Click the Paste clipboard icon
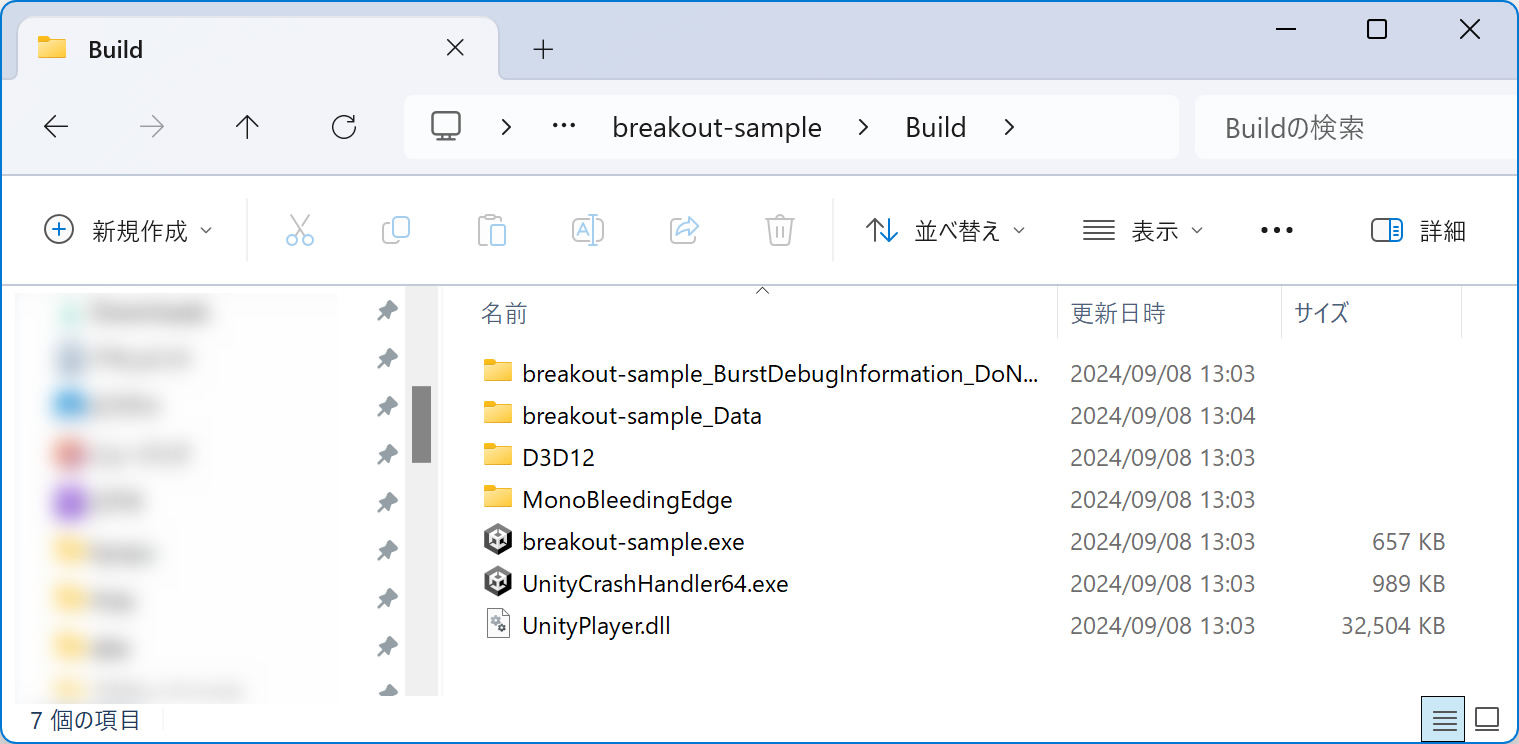This screenshot has width=1519, height=744. tap(492, 230)
